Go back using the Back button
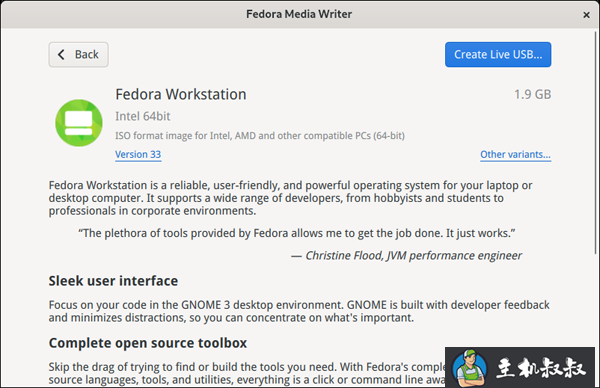Viewport: 600px width, 388px height. click(78, 54)
